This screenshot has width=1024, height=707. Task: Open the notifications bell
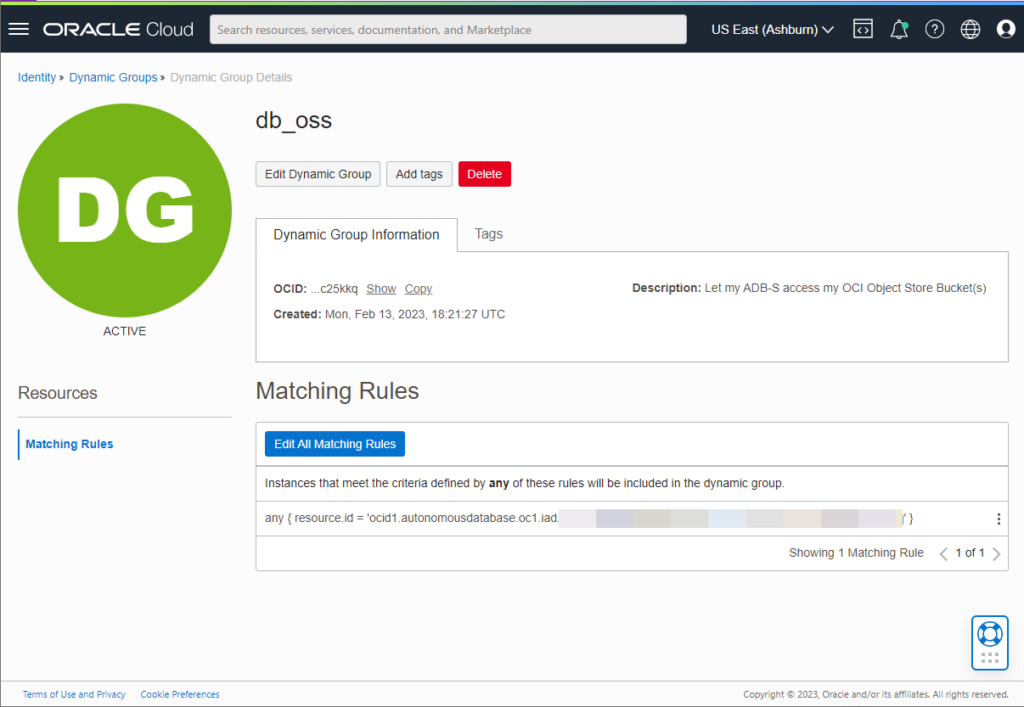899,29
